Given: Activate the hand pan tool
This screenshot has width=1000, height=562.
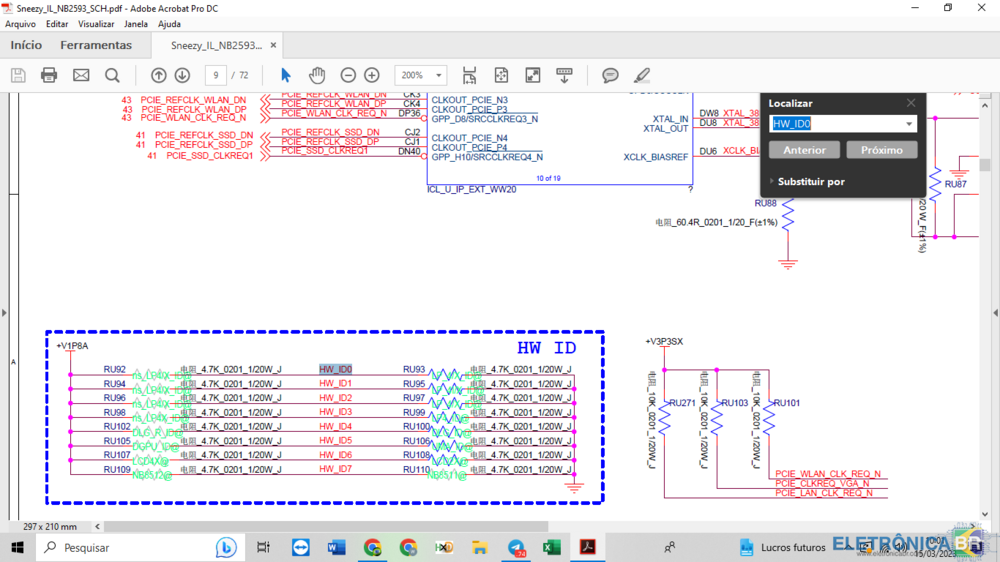Looking at the screenshot, I should pyautogui.click(x=317, y=75).
